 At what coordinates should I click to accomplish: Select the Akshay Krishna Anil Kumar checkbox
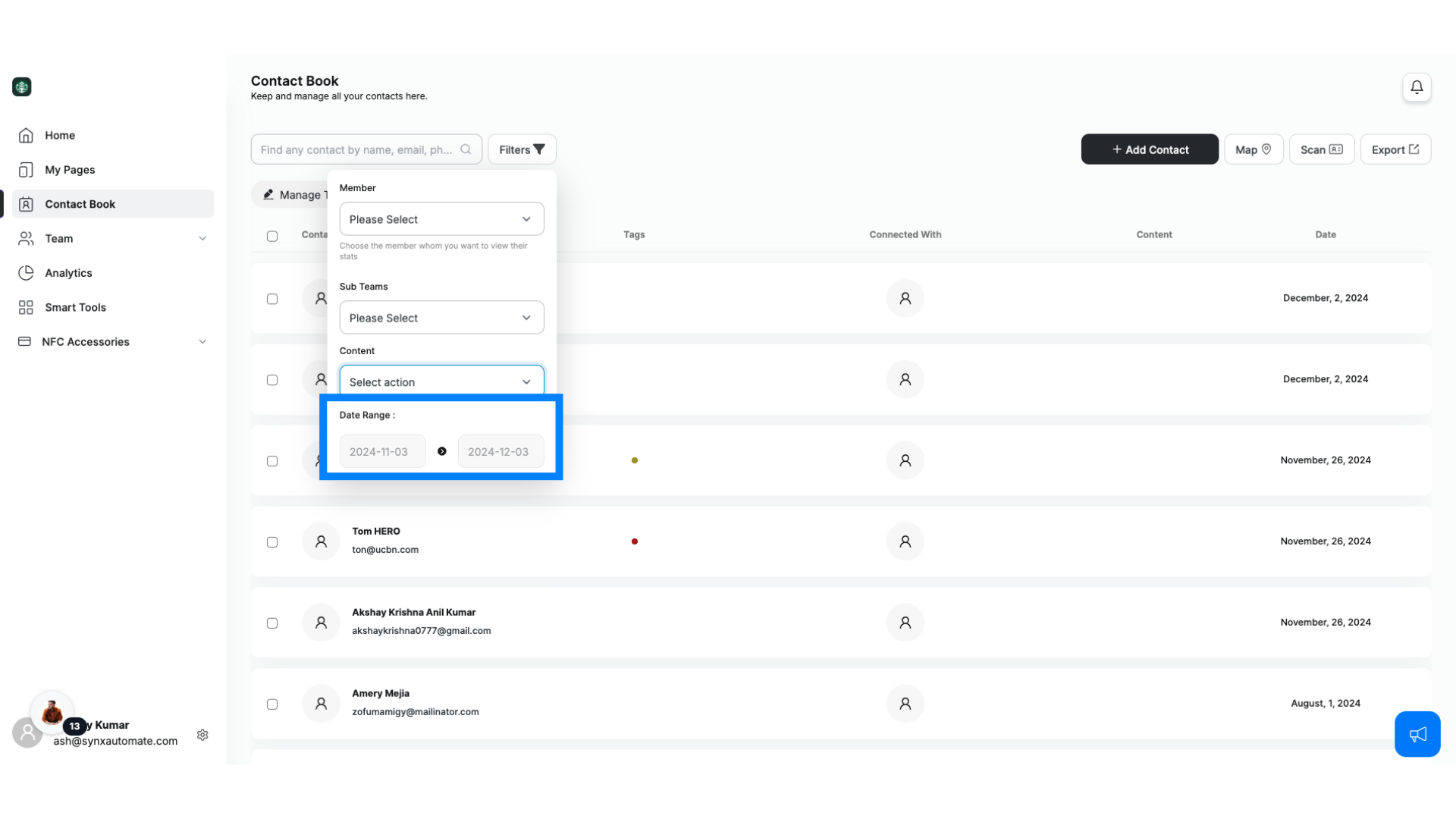pyautogui.click(x=272, y=623)
